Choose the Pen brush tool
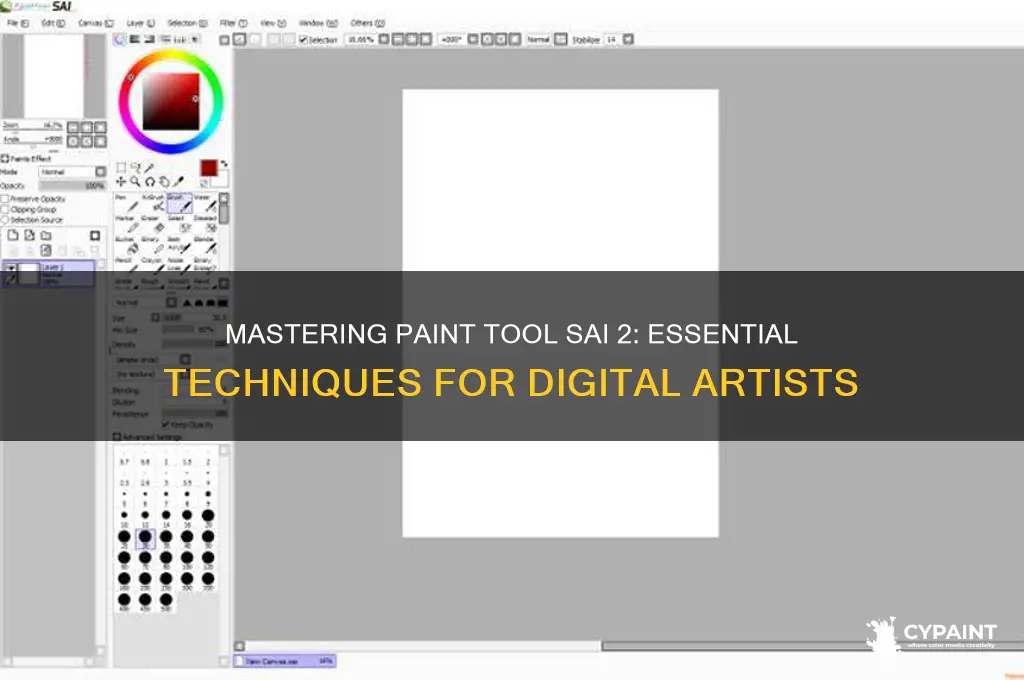The width and height of the screenshot is (1024, 680). point(127,203)
